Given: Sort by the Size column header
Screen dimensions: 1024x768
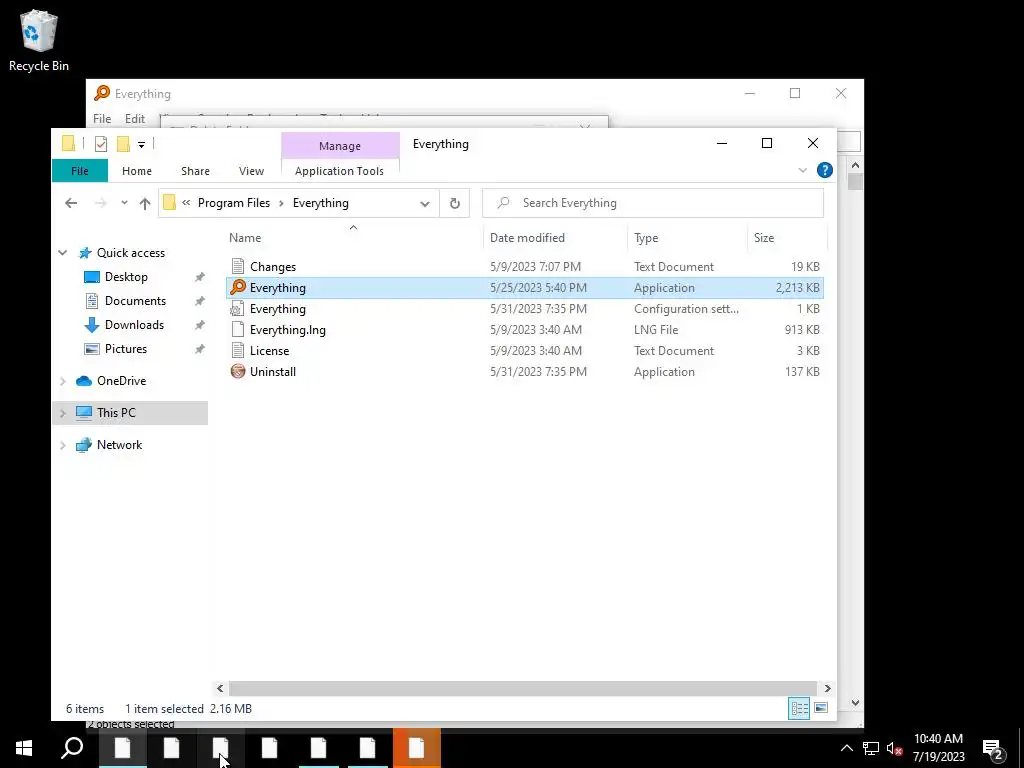Looking at the screenshot, I should (x=787, y=238).
